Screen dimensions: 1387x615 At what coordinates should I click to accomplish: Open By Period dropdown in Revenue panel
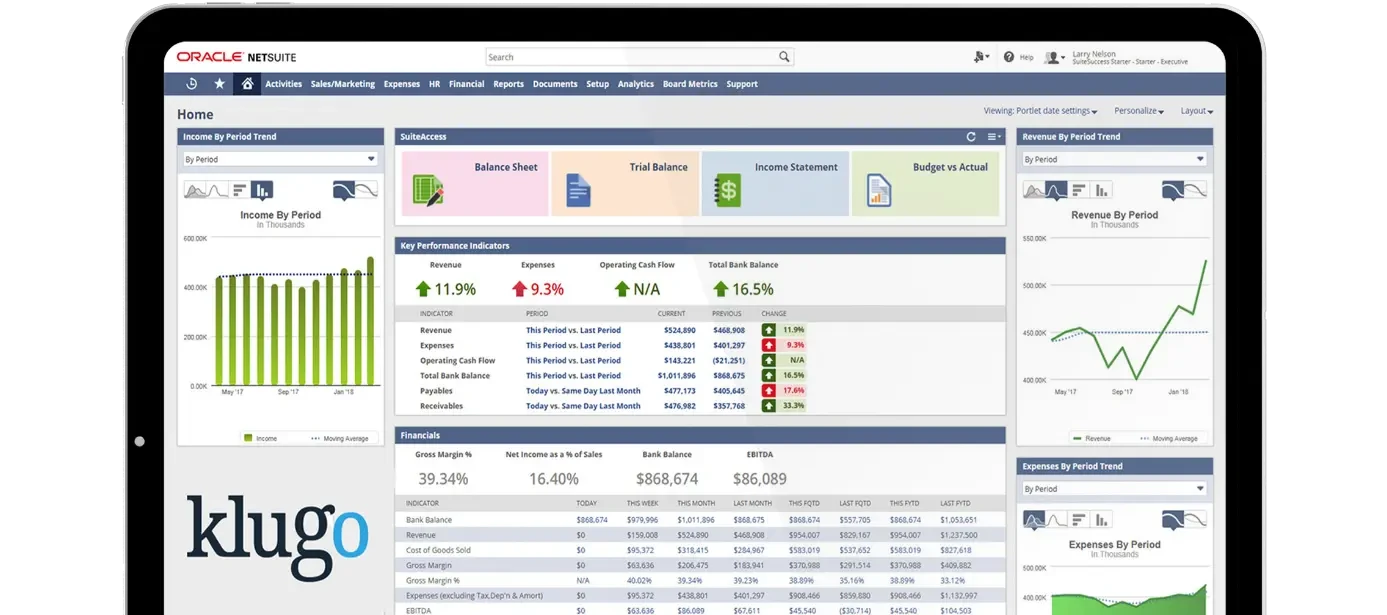pos(1114,159)
